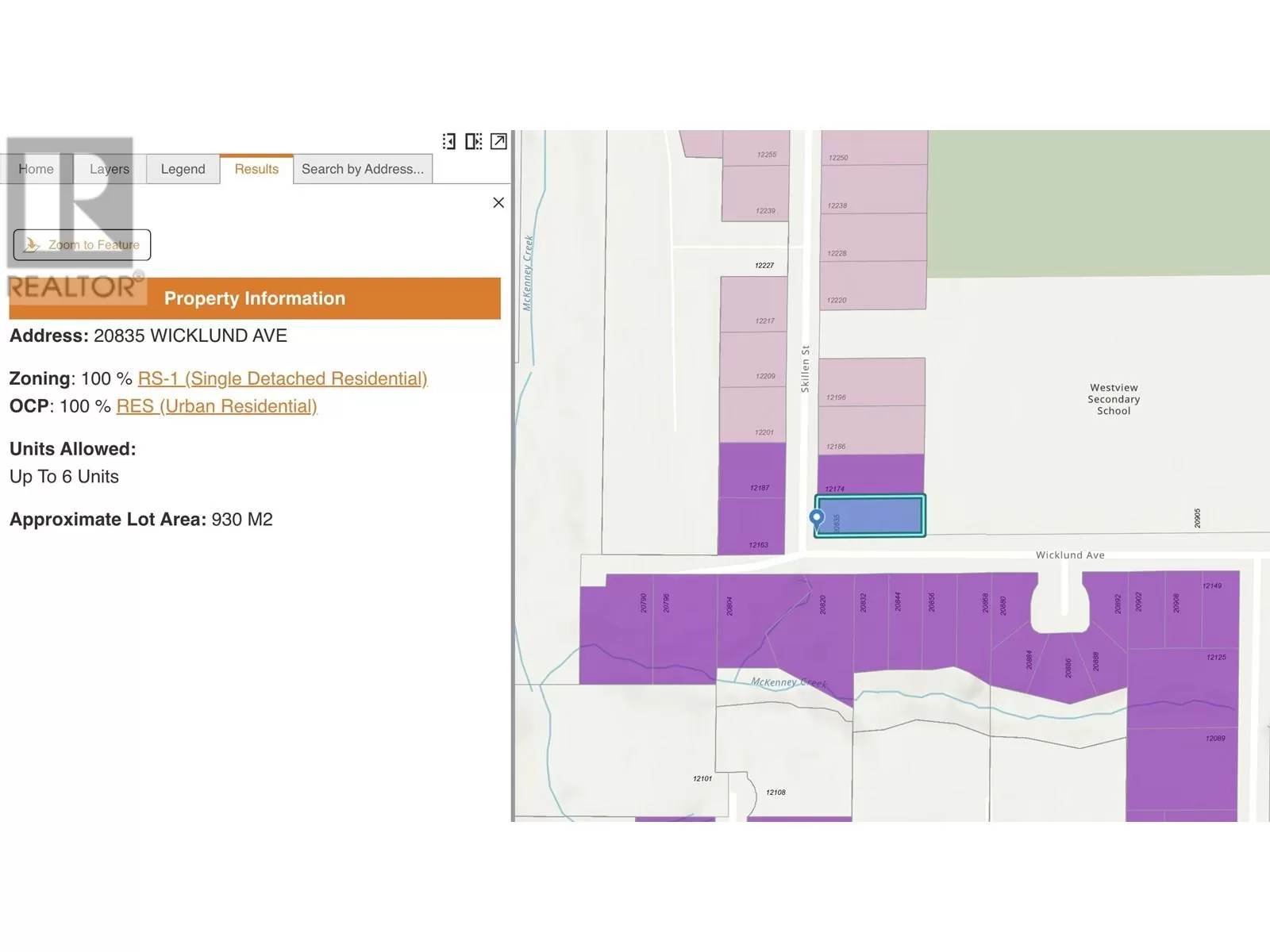
Task: Click the blue location pin on the map
Action: point(816,519)
